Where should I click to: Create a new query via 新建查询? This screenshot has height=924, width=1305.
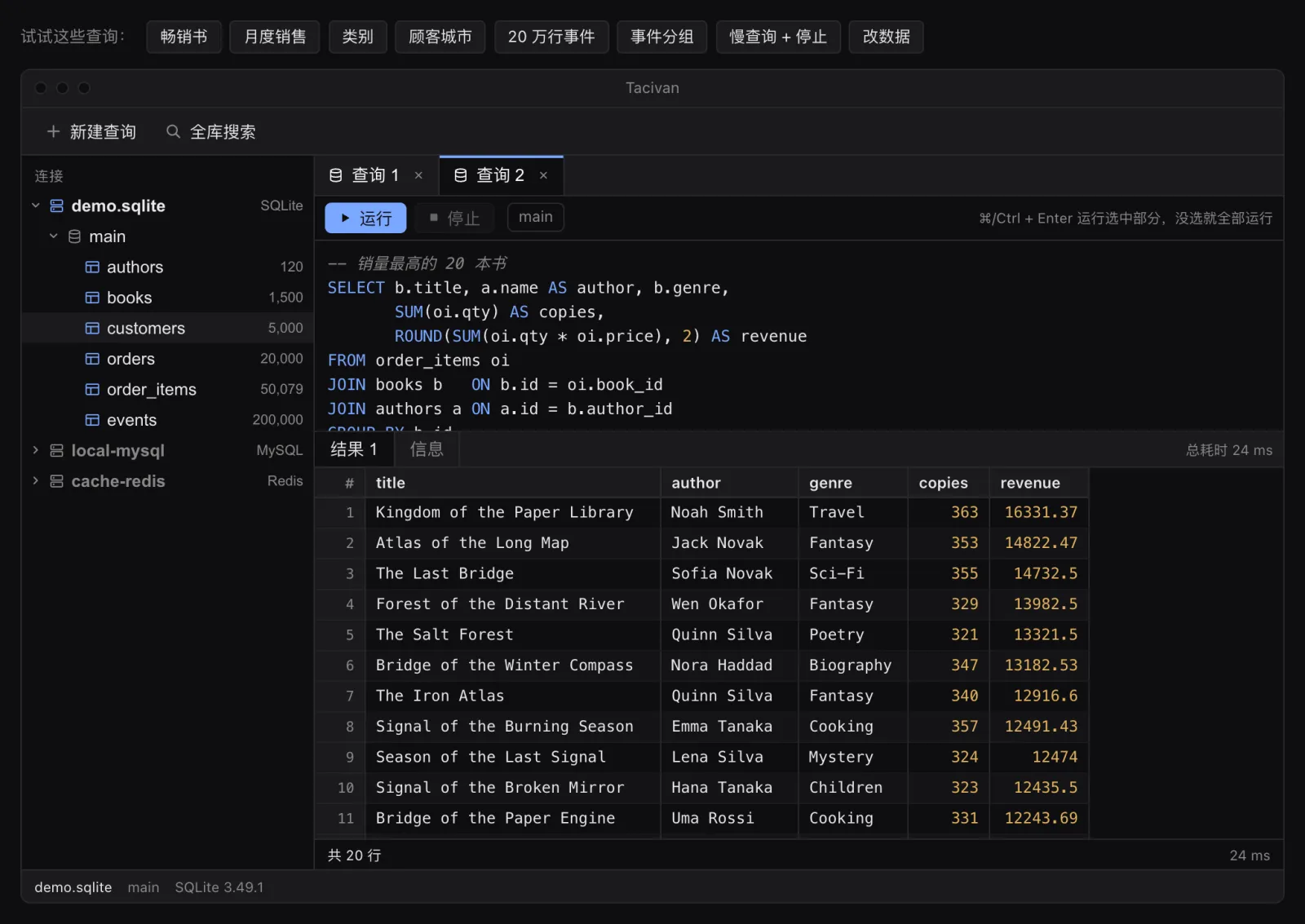pyautogui.click(x=91, y=131)
